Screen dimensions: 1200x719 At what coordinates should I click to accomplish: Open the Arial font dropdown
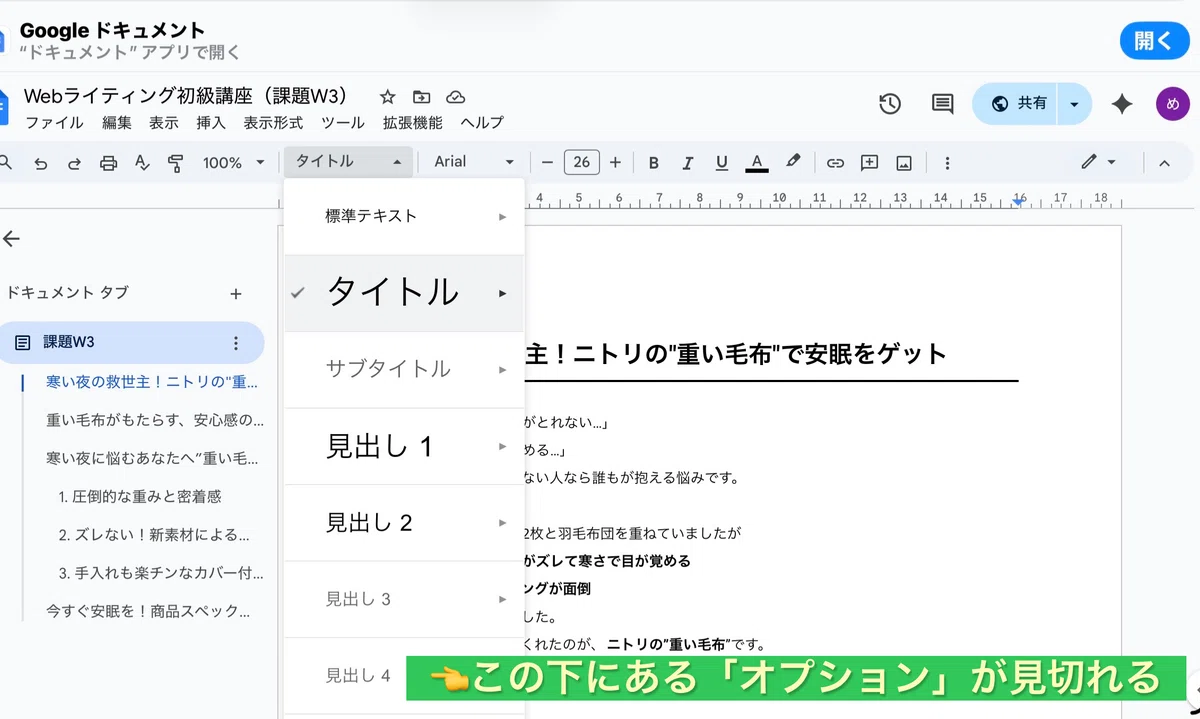click(474, 162)
